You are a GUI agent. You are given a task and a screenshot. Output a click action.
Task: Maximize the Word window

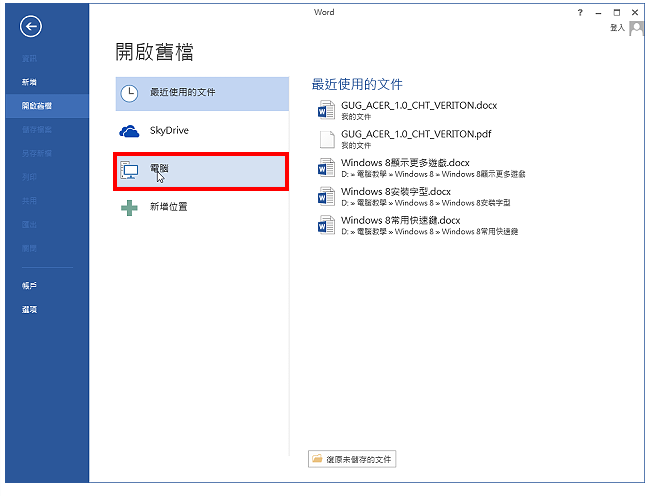click(617, 13)
